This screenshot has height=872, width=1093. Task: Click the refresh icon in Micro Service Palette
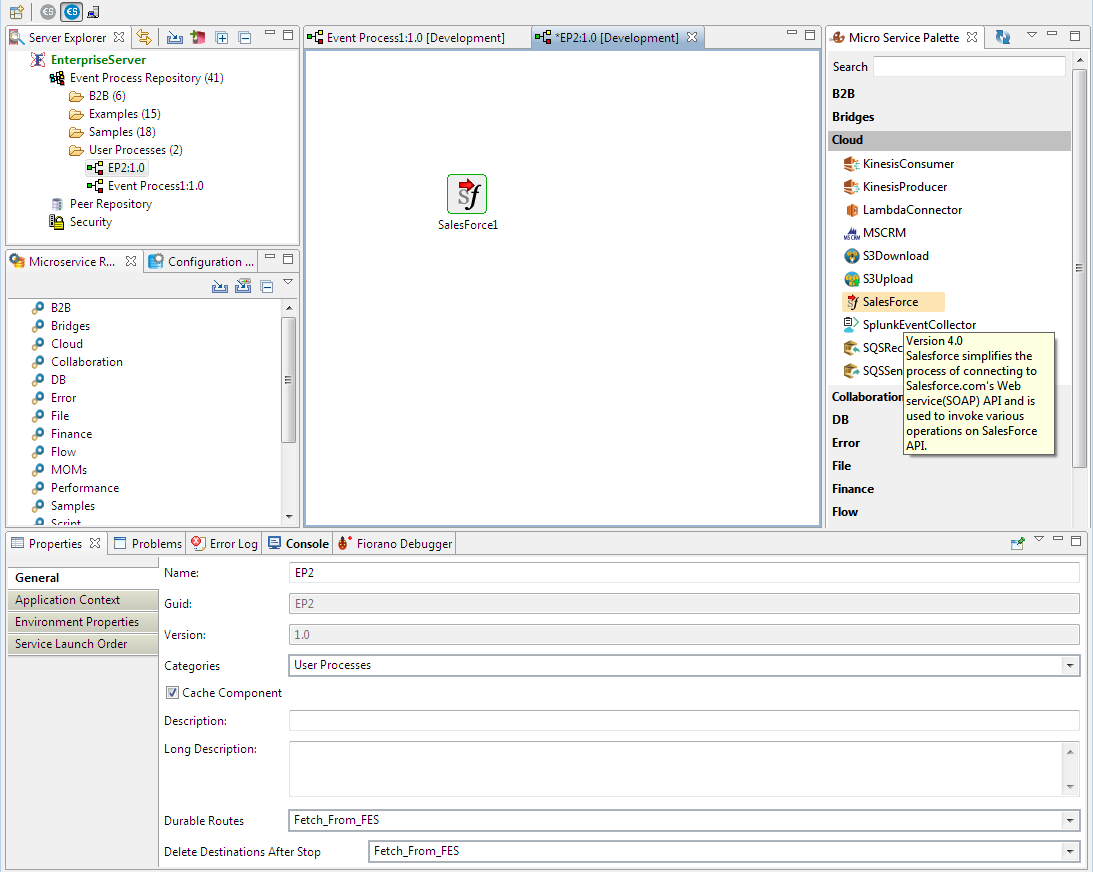1003,37
